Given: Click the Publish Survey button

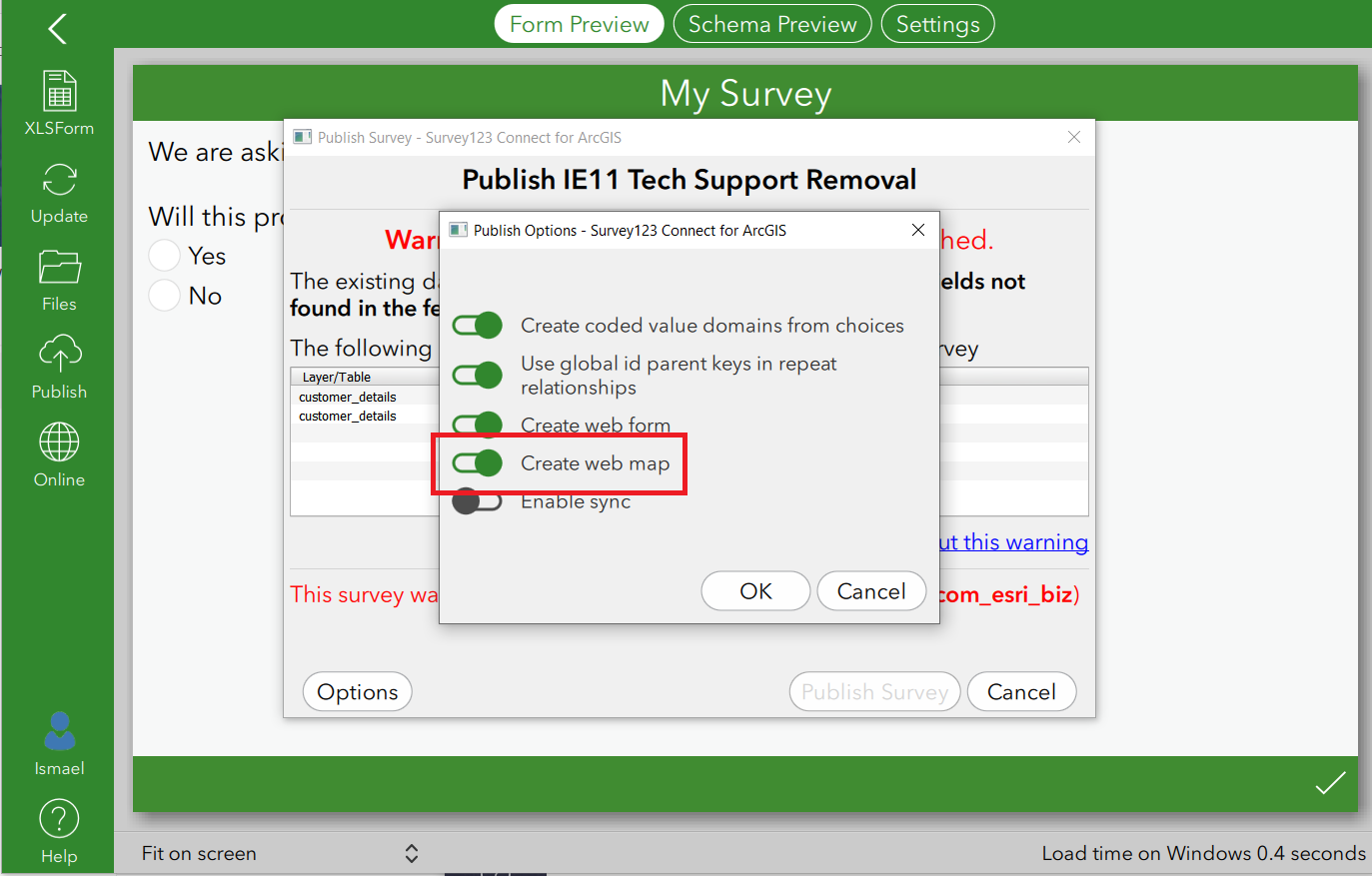Looking at the screenshot, I should [875, 692].
